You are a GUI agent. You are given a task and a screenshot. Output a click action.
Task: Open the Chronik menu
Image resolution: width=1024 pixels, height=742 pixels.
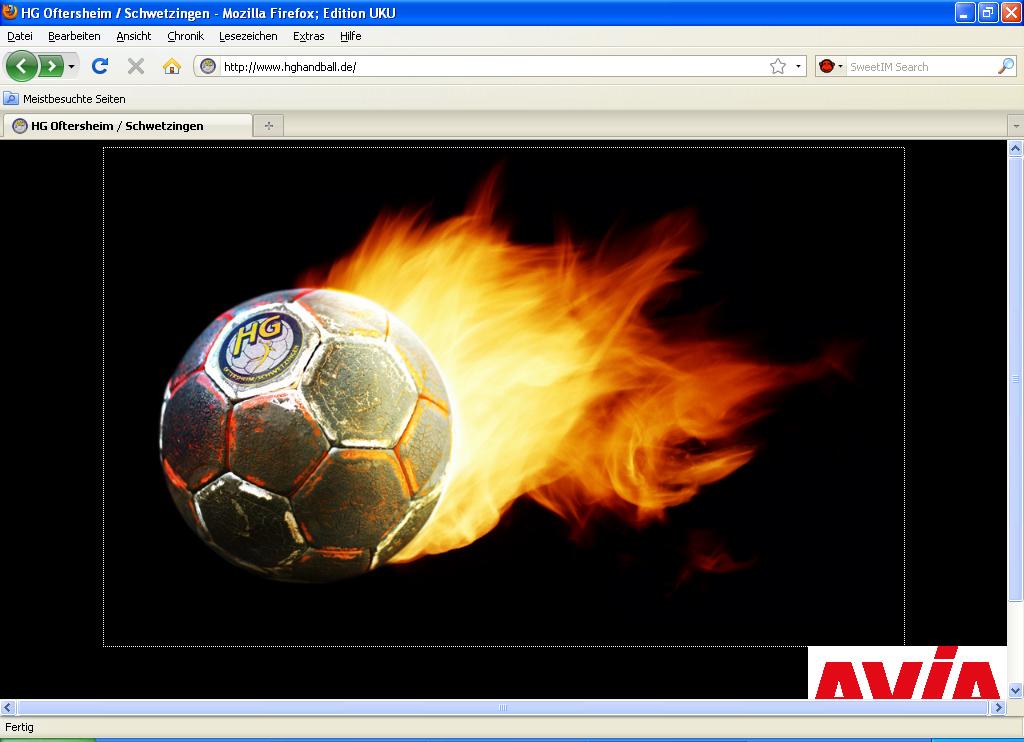[x=185, y=36]
